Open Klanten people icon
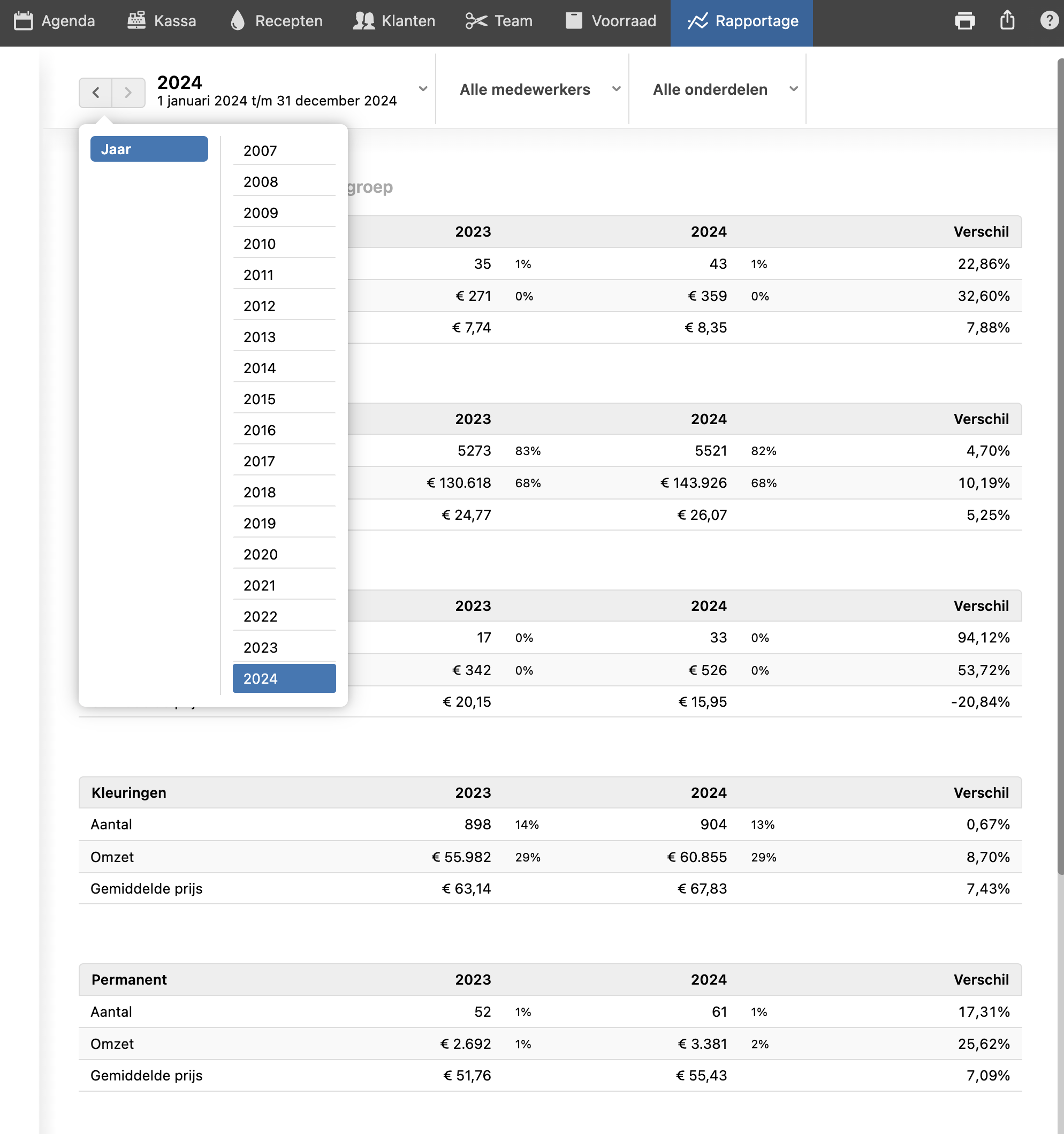 tap(363, 21)
